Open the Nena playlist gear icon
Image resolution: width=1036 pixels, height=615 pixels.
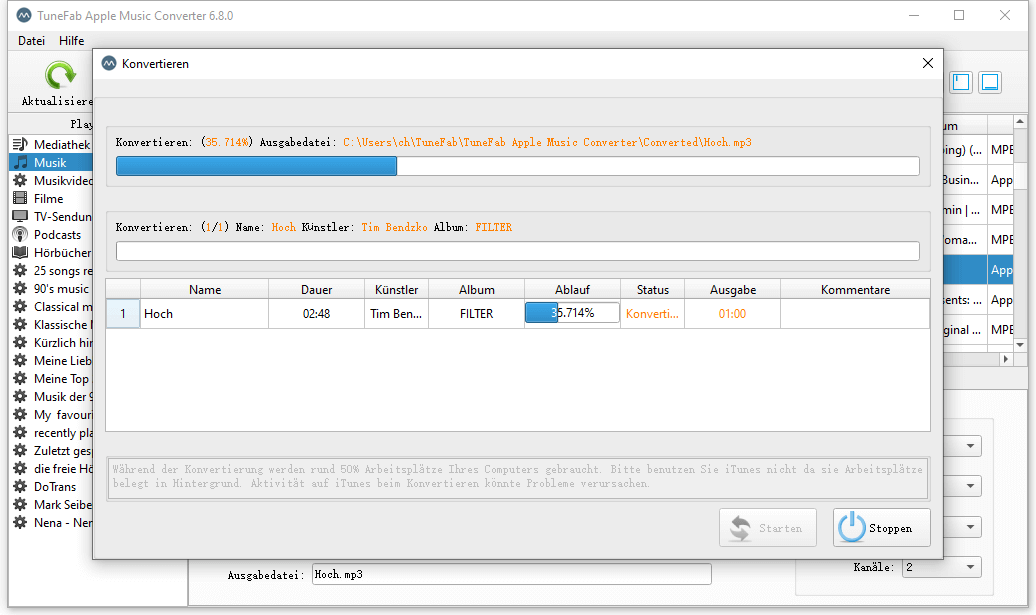pos(20,523)
